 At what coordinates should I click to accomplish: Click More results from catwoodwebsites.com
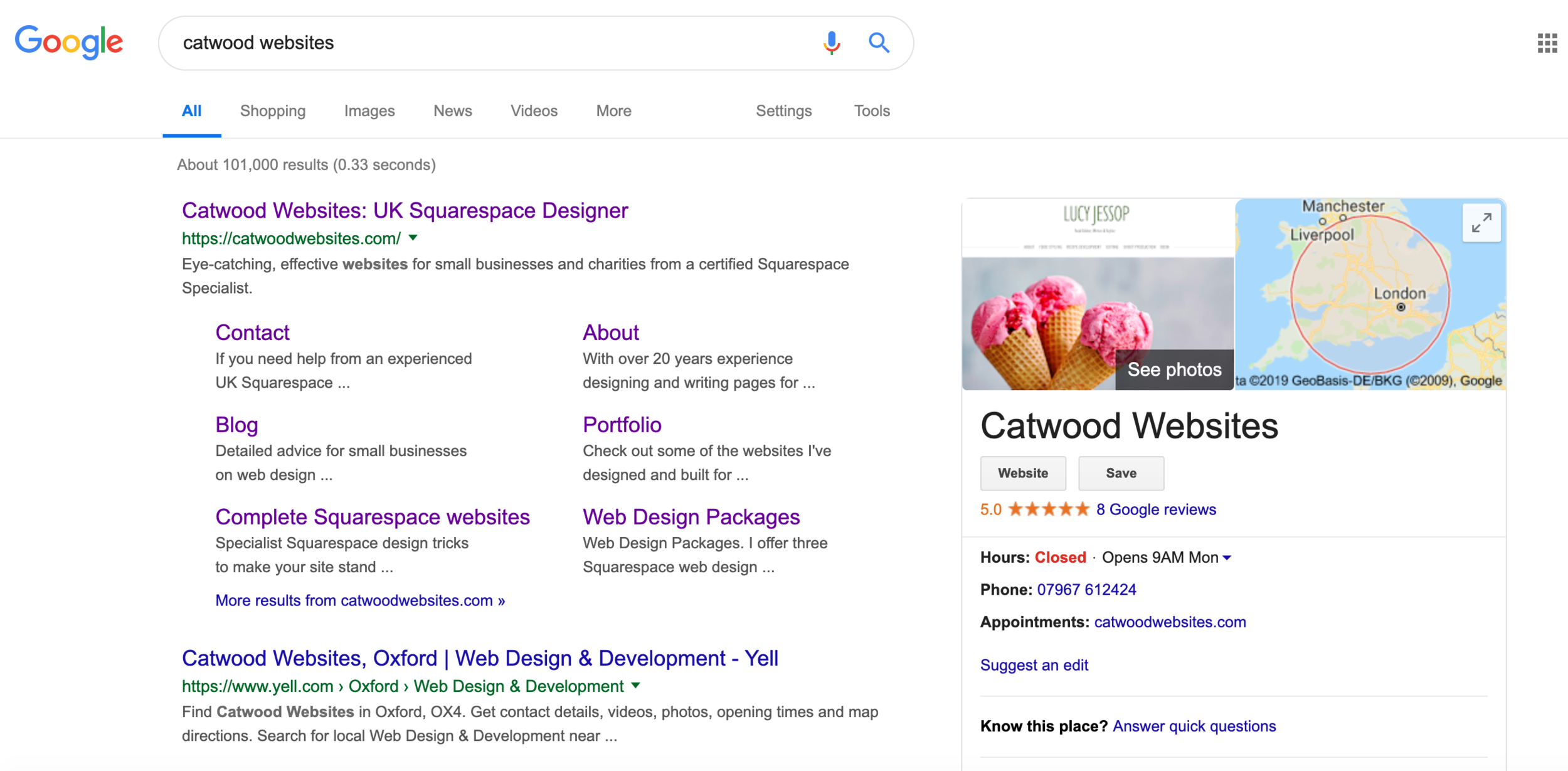click(x=360, y=600)
